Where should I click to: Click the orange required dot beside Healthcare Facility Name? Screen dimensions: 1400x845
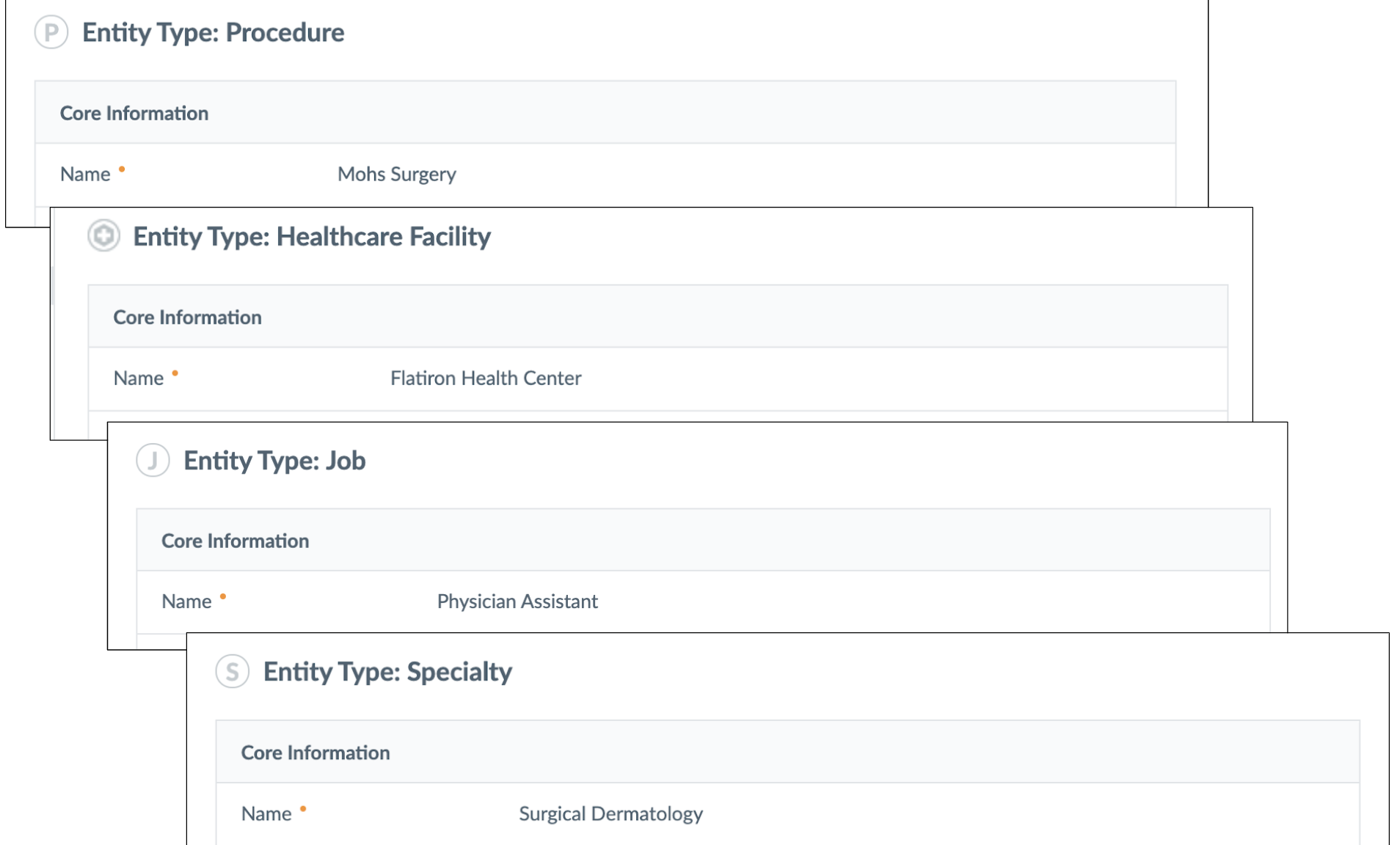tap(175, 373)
